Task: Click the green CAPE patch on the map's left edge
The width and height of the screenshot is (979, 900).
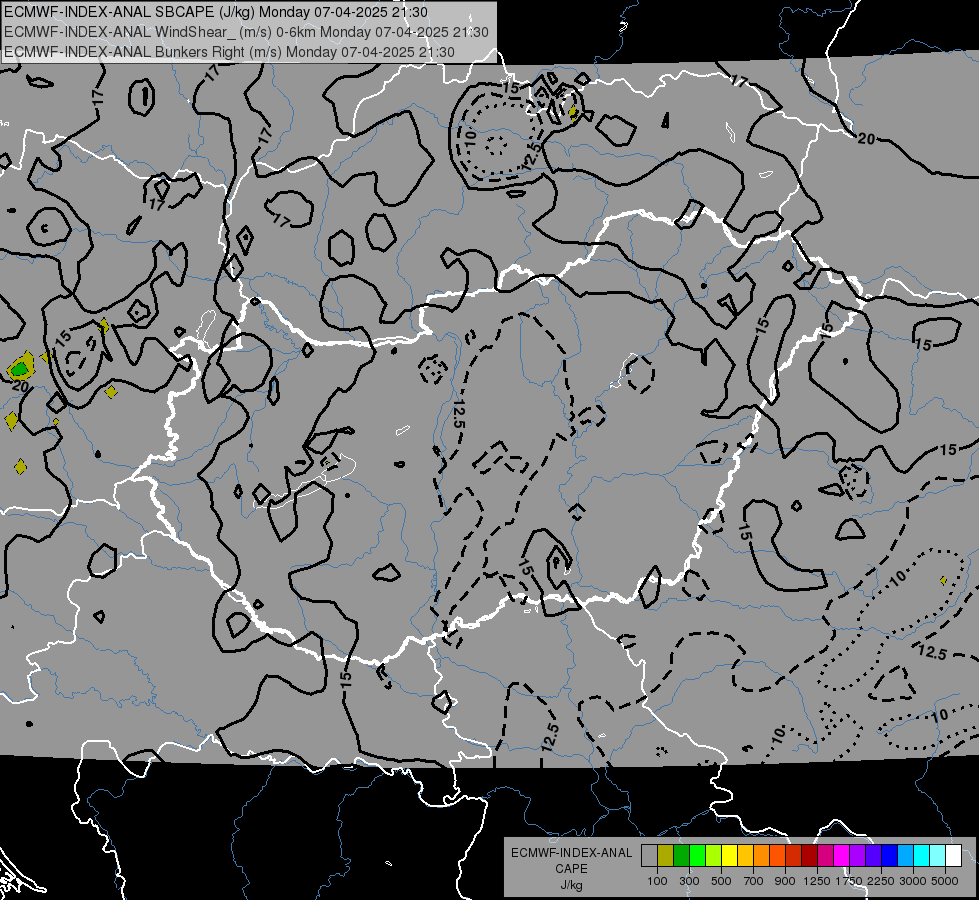Action: click(21, 368)
